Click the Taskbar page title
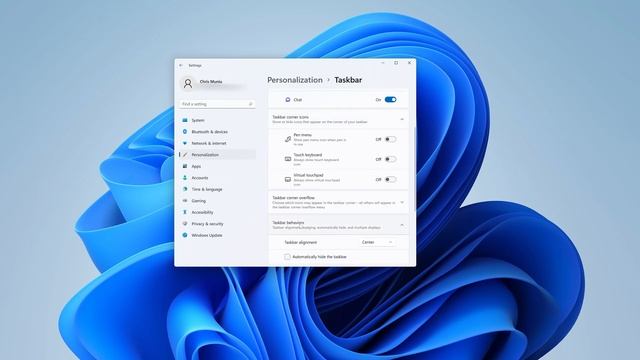The height and width of the screenshot is (360, 640). pyautogui.click(x=348, y=80)
